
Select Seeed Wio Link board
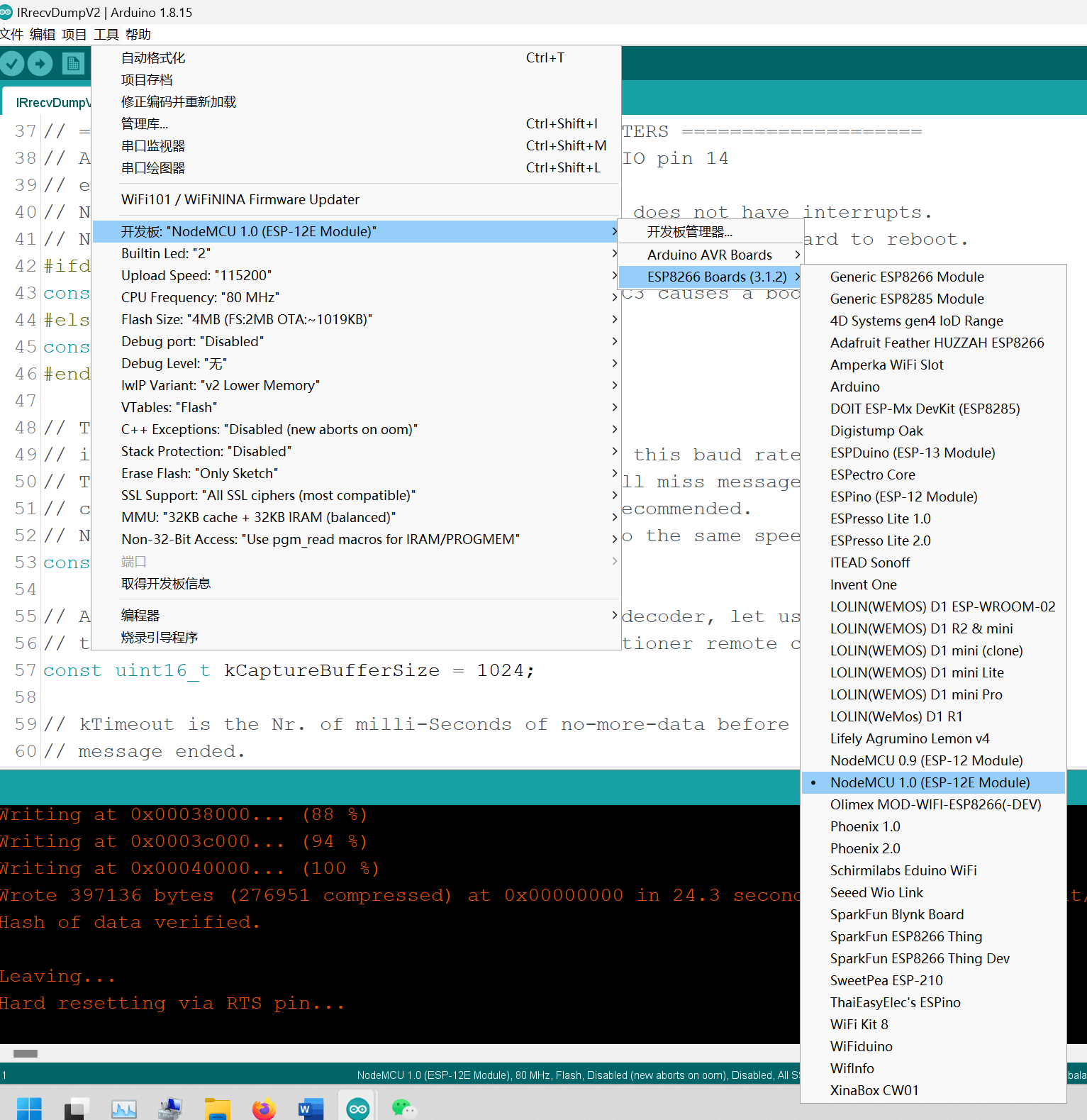coord(933,892)
